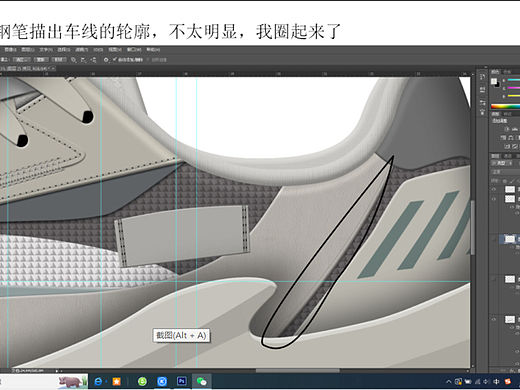Open the second collapsed panel icon in dock
The height and width of the screenshot is (390, 520).
click(x=482, y=89)
